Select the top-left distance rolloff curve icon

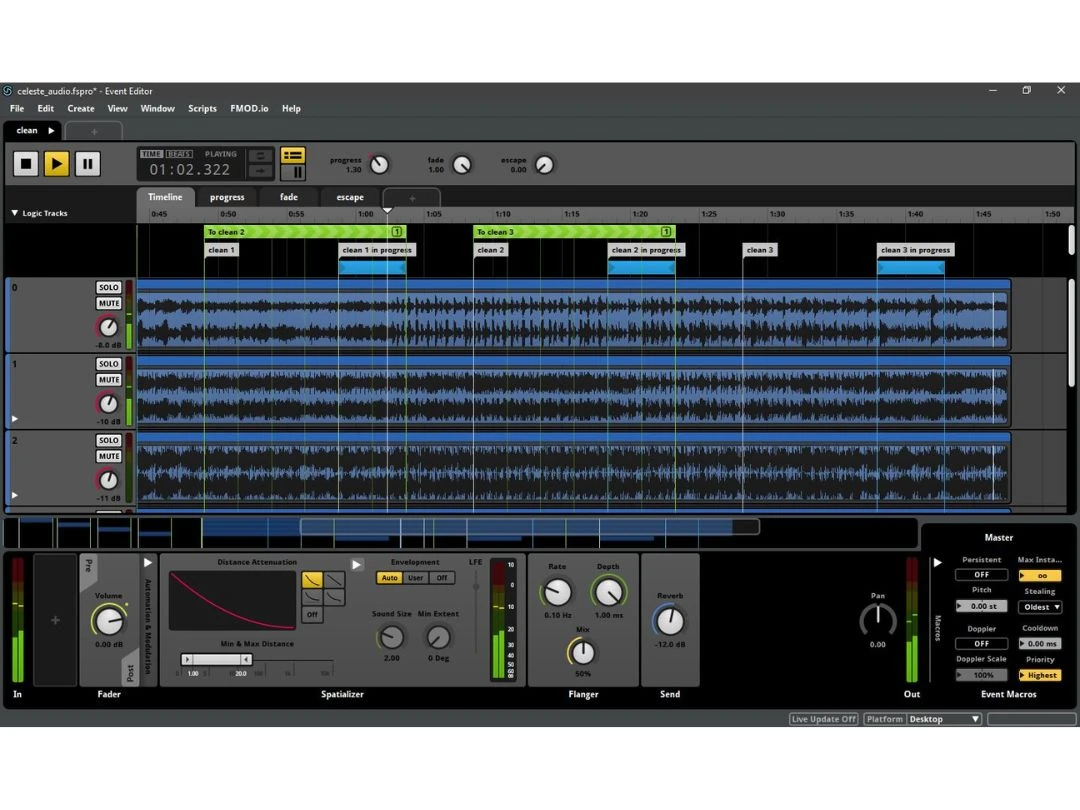click(312, 579)
